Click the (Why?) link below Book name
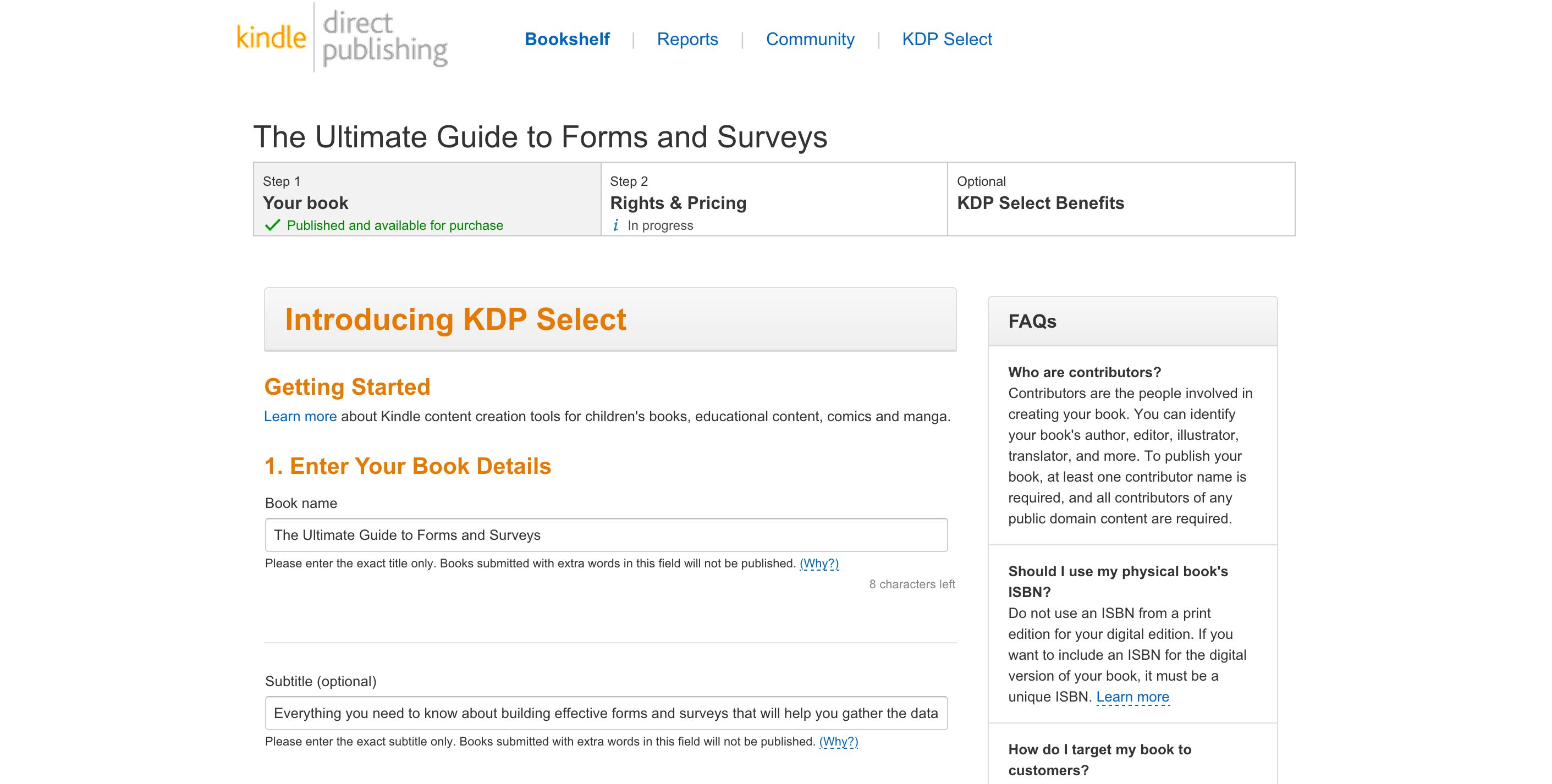Image resolution: width=1552 pixels, height=784 pixels. click(x=819, y=564)
